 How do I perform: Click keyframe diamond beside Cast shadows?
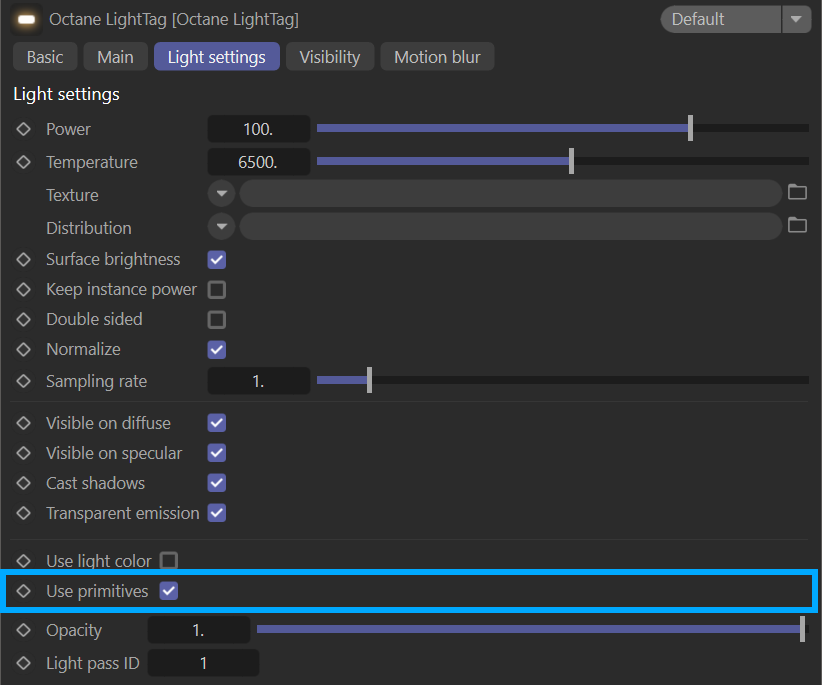(24, 483)
